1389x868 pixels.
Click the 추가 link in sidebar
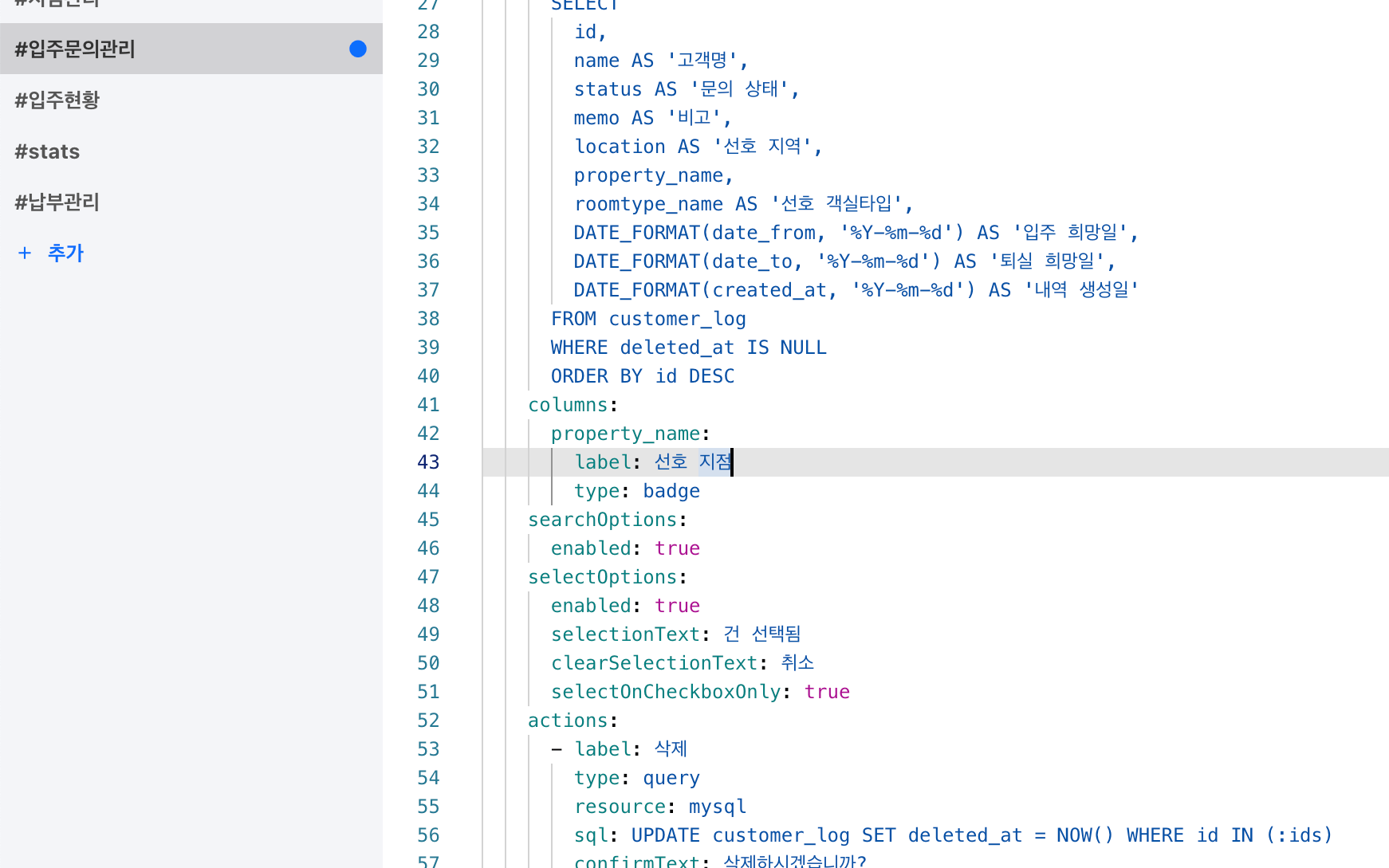(65, 253)
